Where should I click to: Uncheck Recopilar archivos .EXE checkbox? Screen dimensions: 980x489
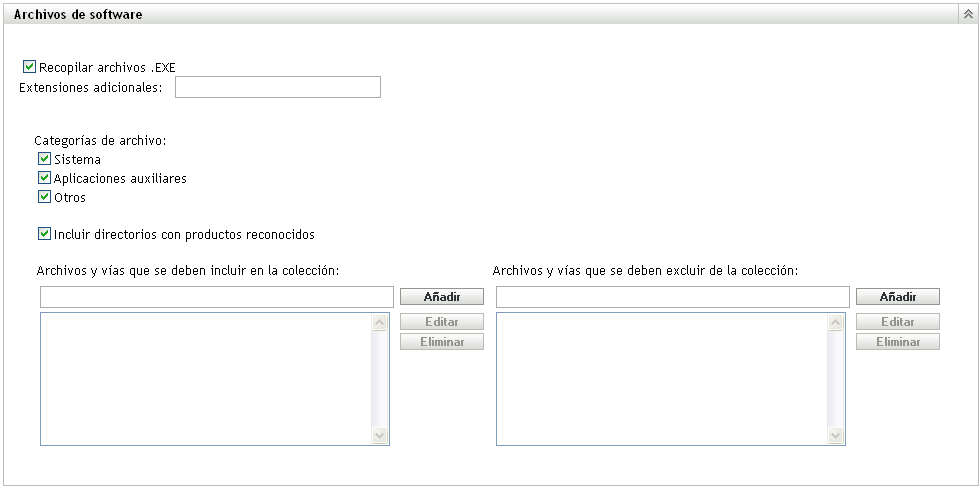[x=29, y=67]
